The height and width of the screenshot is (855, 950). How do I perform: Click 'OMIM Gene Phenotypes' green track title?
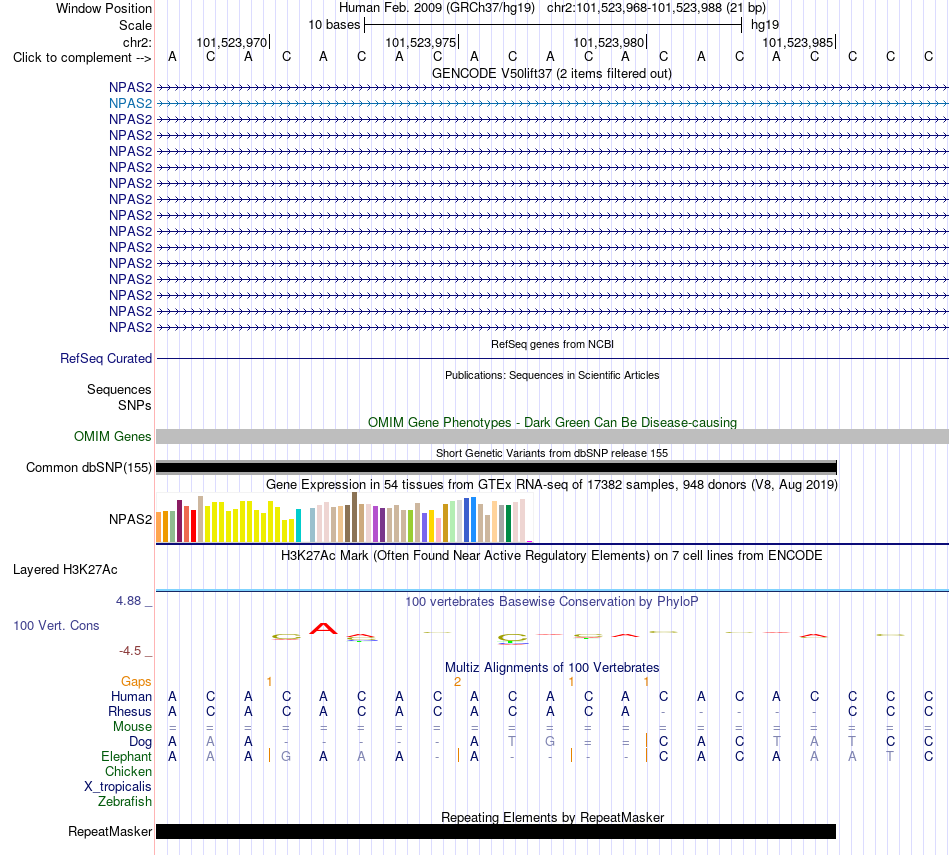coord(552,422)
